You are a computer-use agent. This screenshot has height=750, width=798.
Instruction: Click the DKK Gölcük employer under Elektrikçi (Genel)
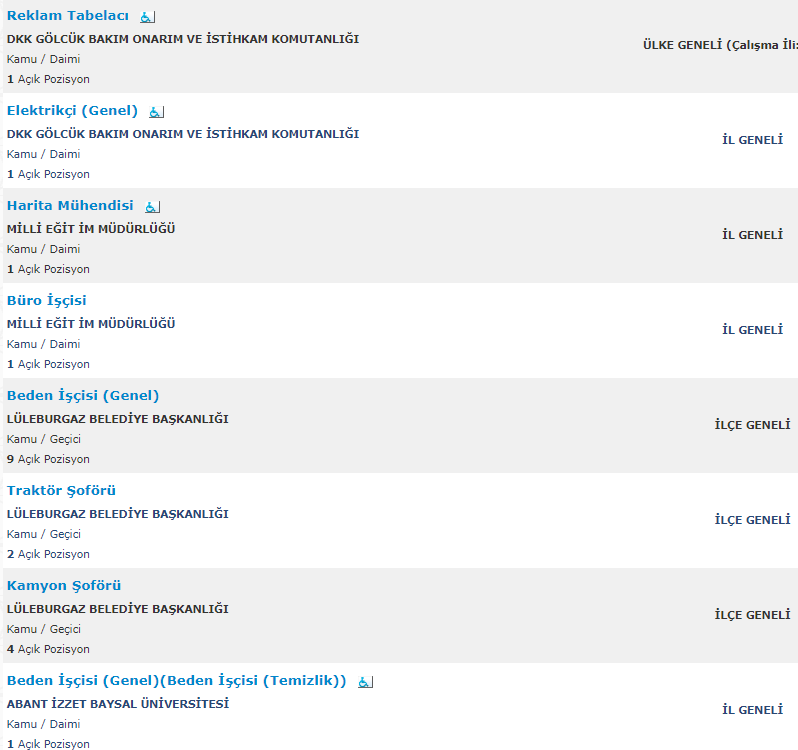tap(183, 134)
